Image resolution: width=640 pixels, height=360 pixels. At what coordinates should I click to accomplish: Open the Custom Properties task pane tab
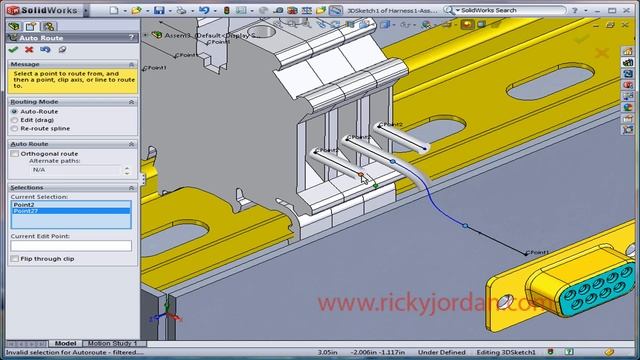pyautogui.click(x=628, y=119)
